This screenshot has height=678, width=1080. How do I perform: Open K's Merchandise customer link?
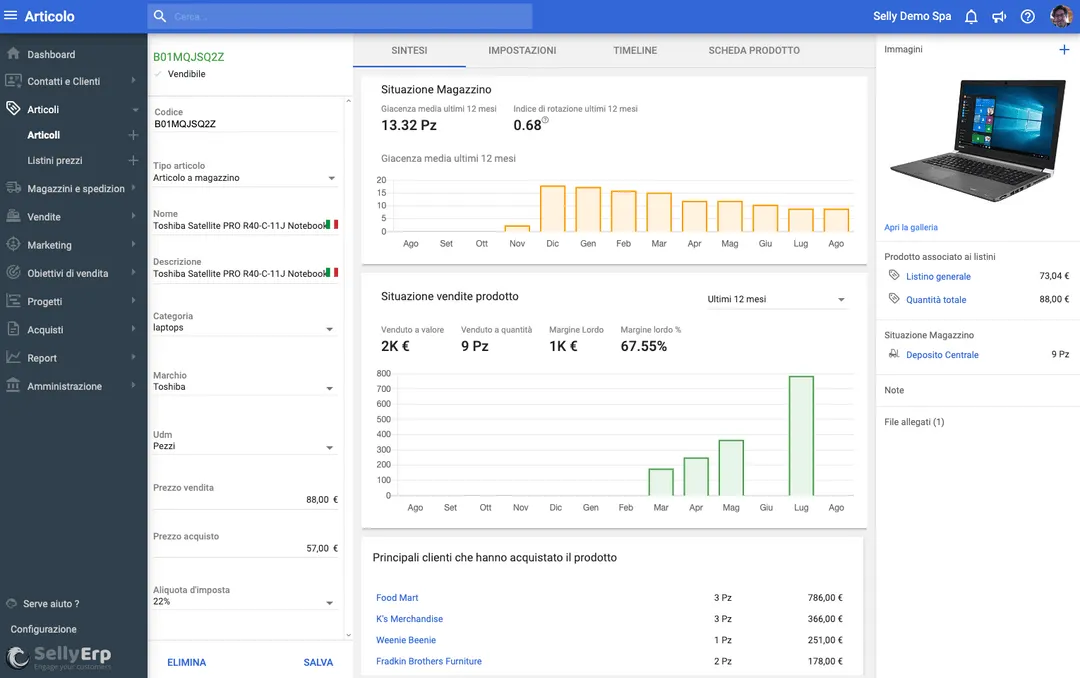pos(409,619)
